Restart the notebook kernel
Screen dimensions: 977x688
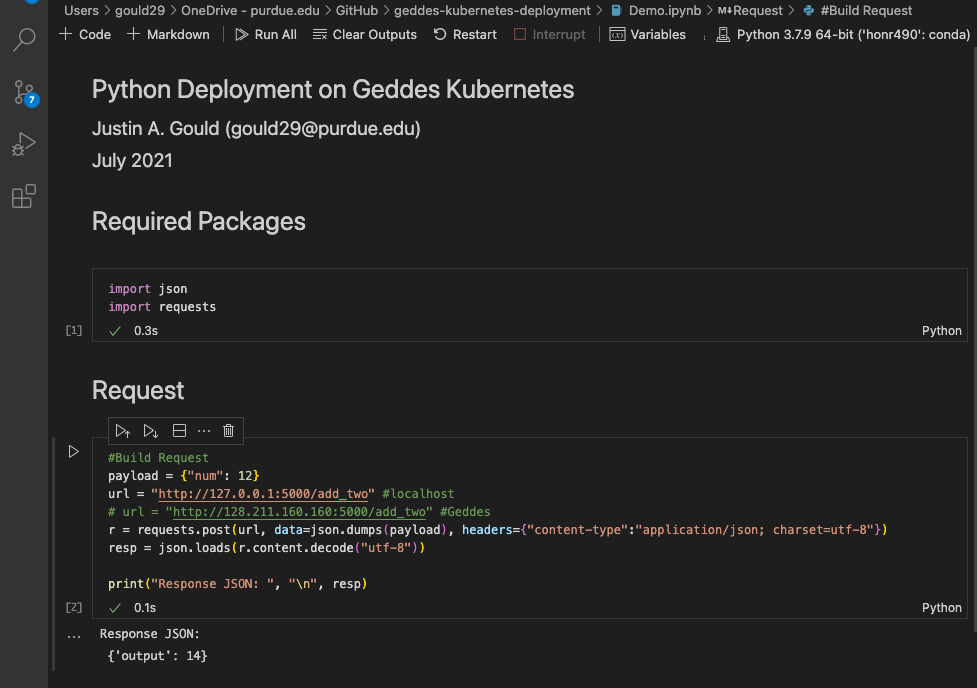point(464,34)
